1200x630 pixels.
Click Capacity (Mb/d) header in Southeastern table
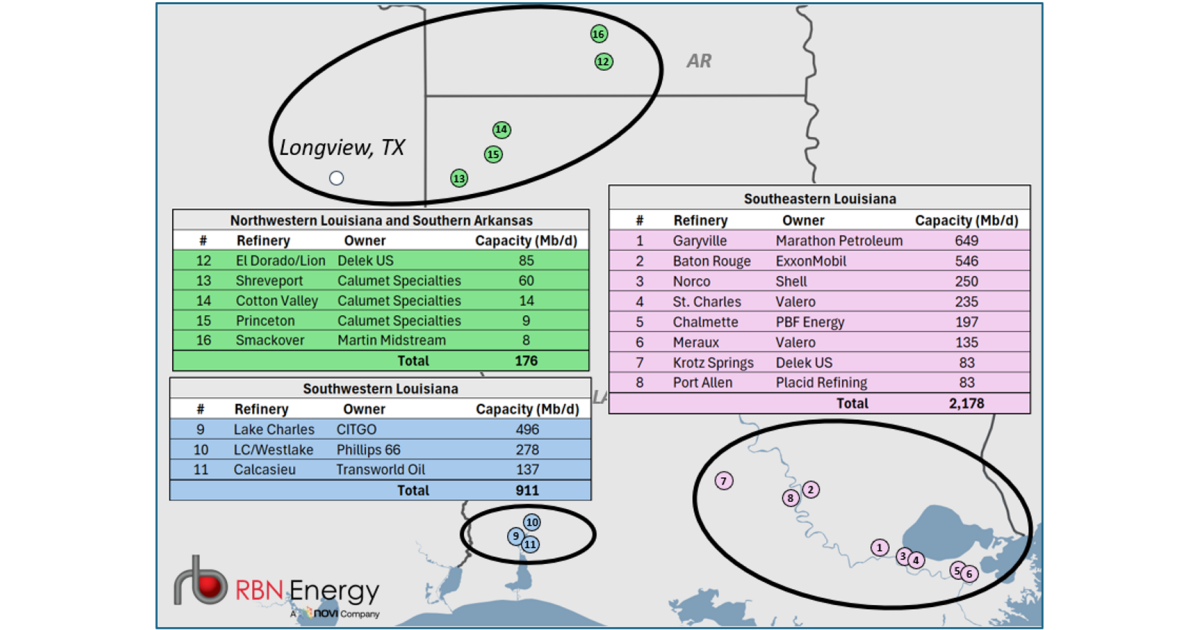(967, 220)
